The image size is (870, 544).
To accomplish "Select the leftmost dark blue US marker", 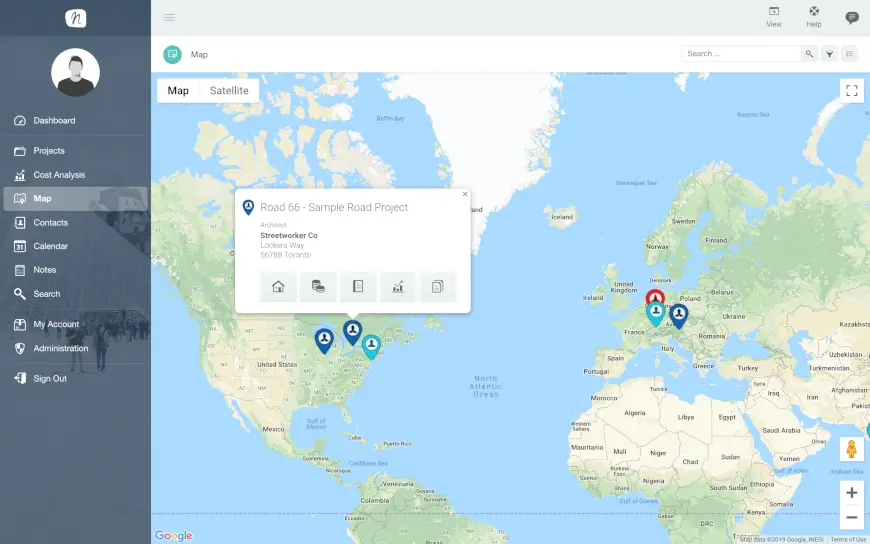I will pos(325,341).
